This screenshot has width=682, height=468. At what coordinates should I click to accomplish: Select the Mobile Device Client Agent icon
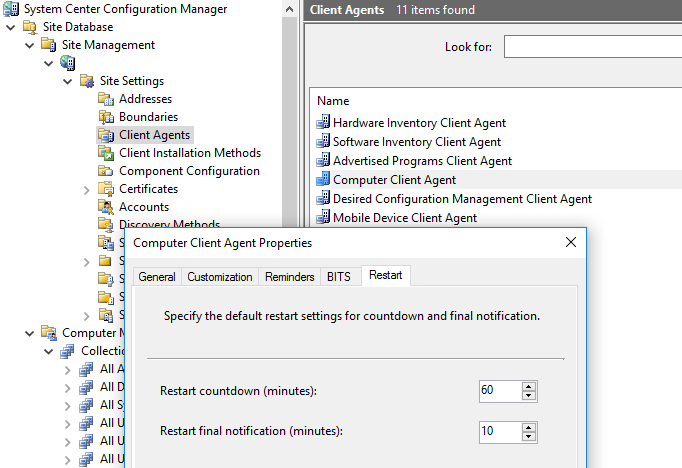[323, 217]
